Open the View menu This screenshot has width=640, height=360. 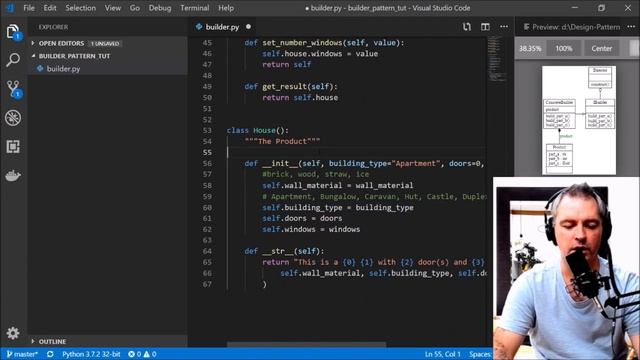113,8
